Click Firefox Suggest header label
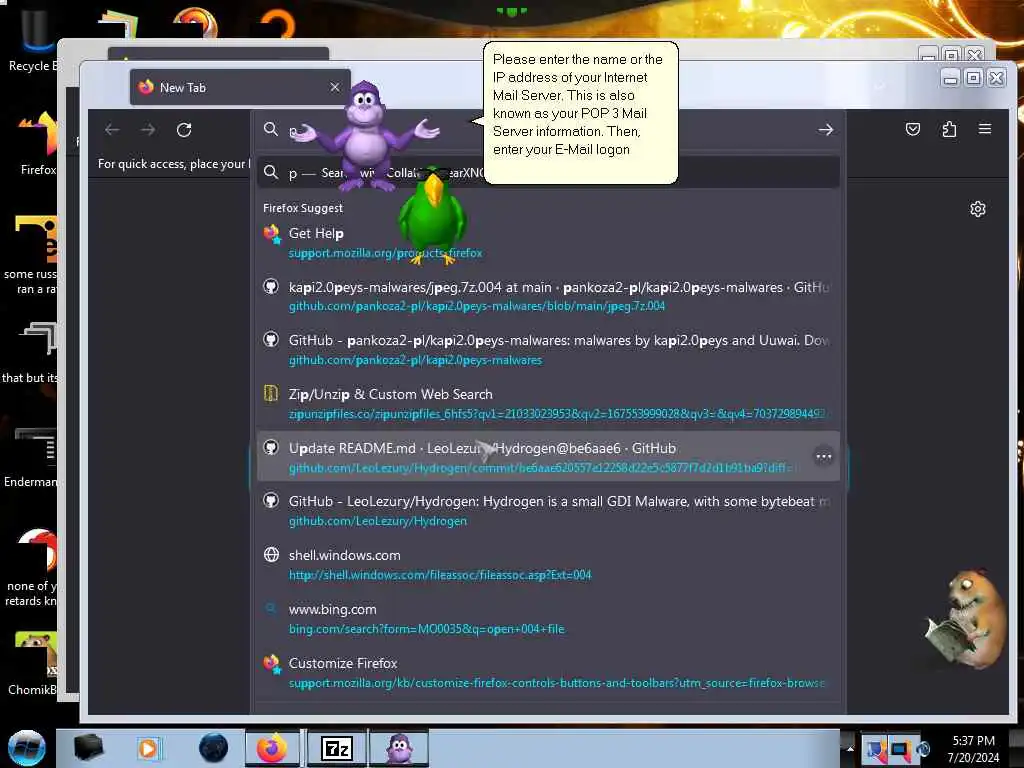Image resolution: width=1024 pixels, height=768 pixels. [x=303, y=208]
